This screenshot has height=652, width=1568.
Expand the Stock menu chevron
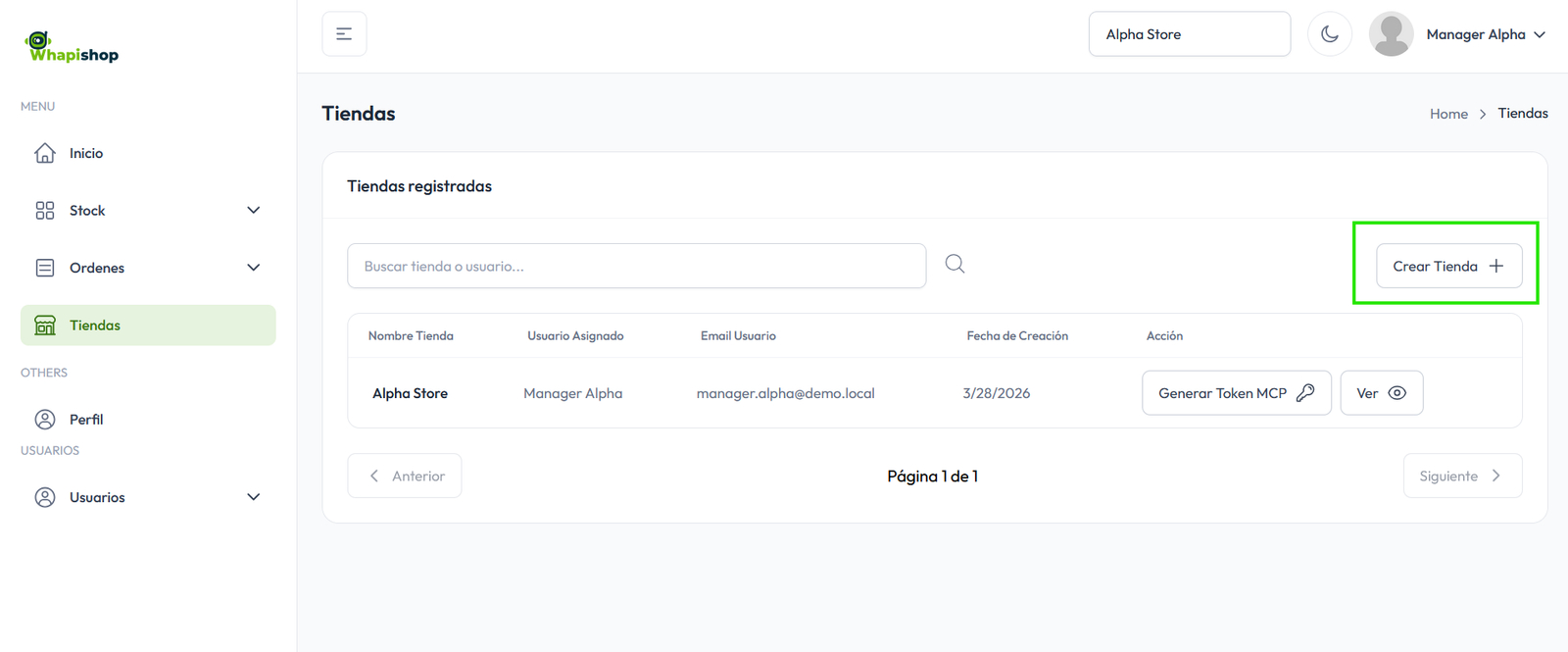(254, 211)
